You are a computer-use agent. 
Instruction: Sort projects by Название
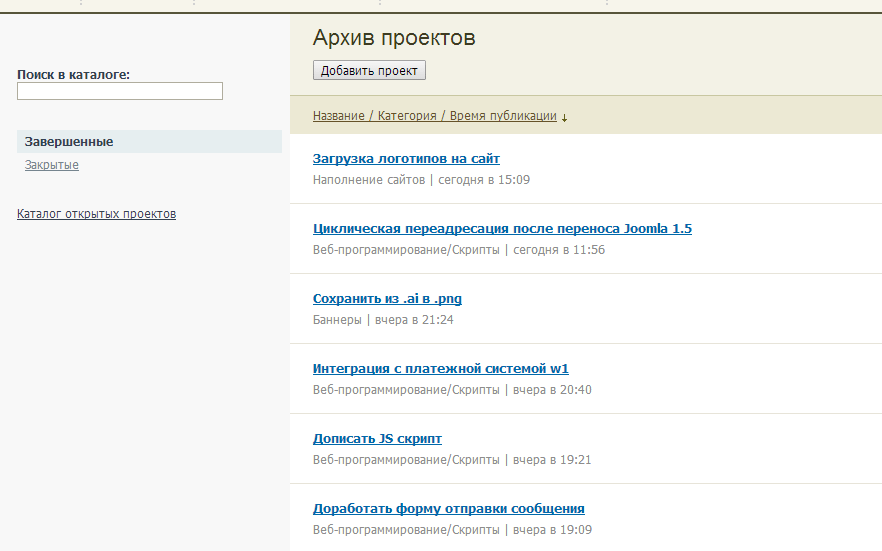click(338, 116)
